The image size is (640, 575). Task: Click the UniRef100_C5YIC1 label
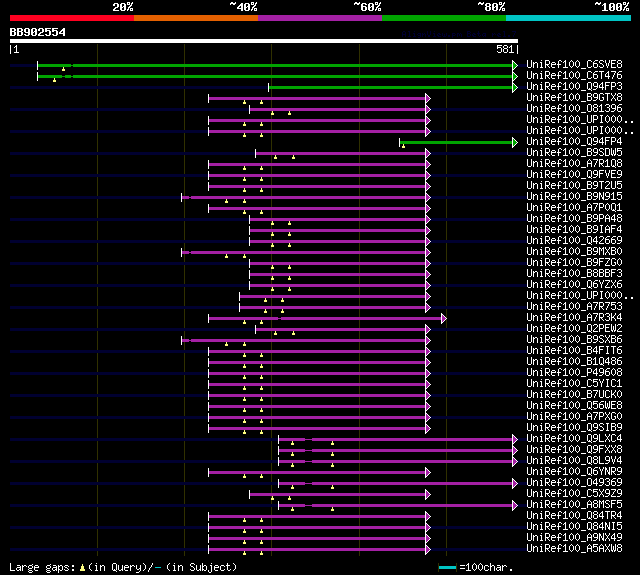tap(574, 384)
